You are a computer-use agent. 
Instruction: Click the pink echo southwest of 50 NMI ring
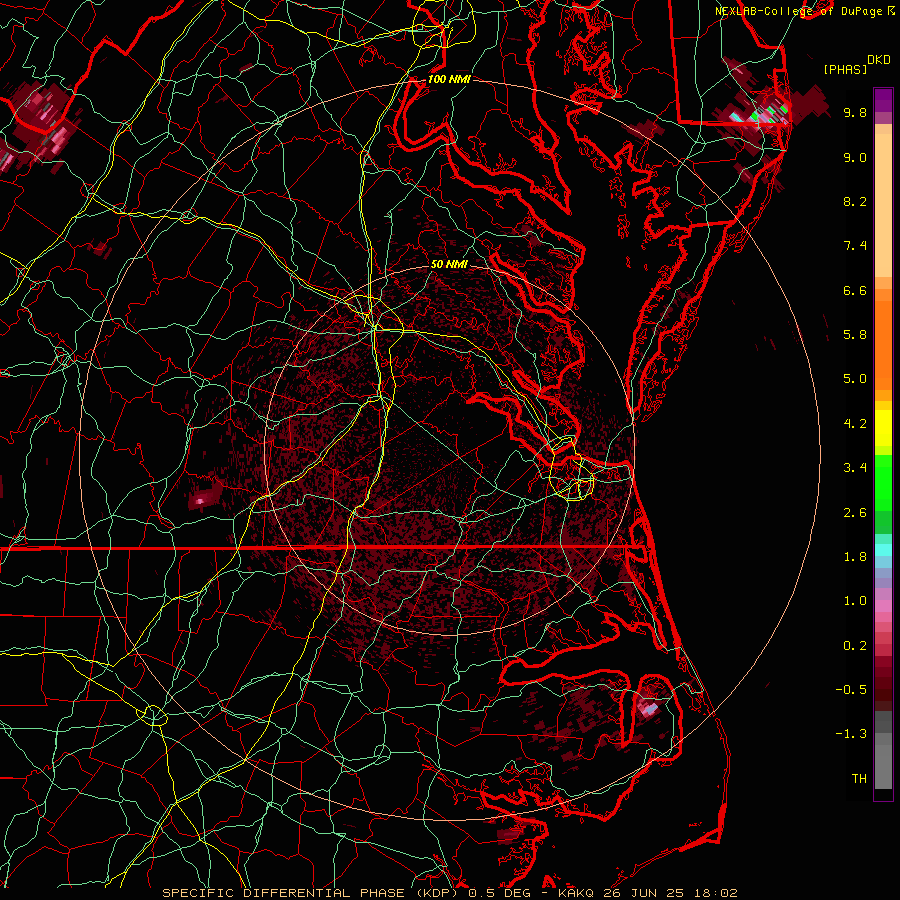tap(200, 501)
